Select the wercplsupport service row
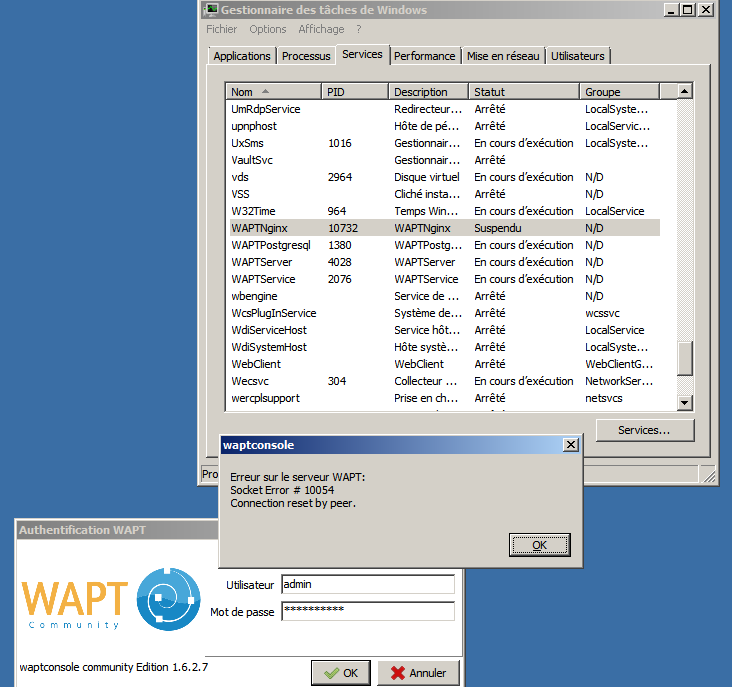Viewport: 732px width, 687px height. click(x=444, y=398)
